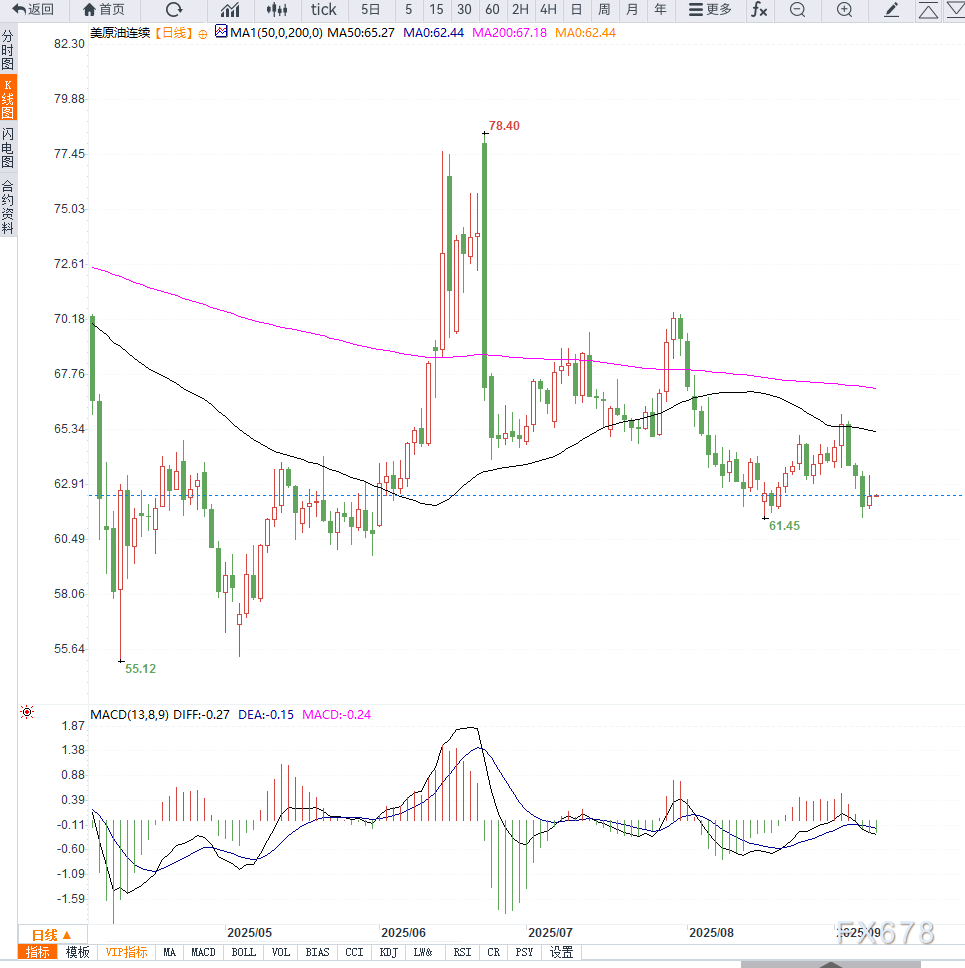Toggle the weekly (周) timeframe
Image resolution: width=965 pixels, height=968 pixels.
point(604,10)
